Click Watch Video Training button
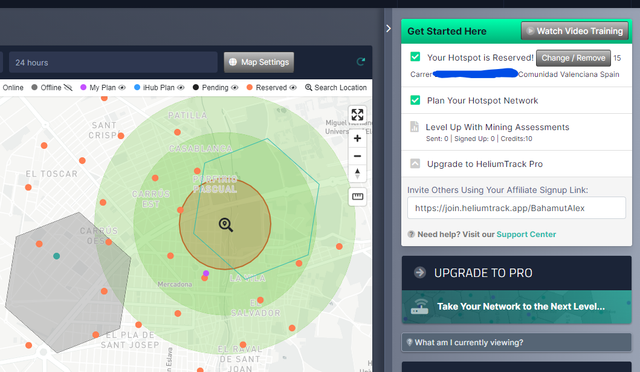This screenshot has height=372, width=640. tap(575, 31)
